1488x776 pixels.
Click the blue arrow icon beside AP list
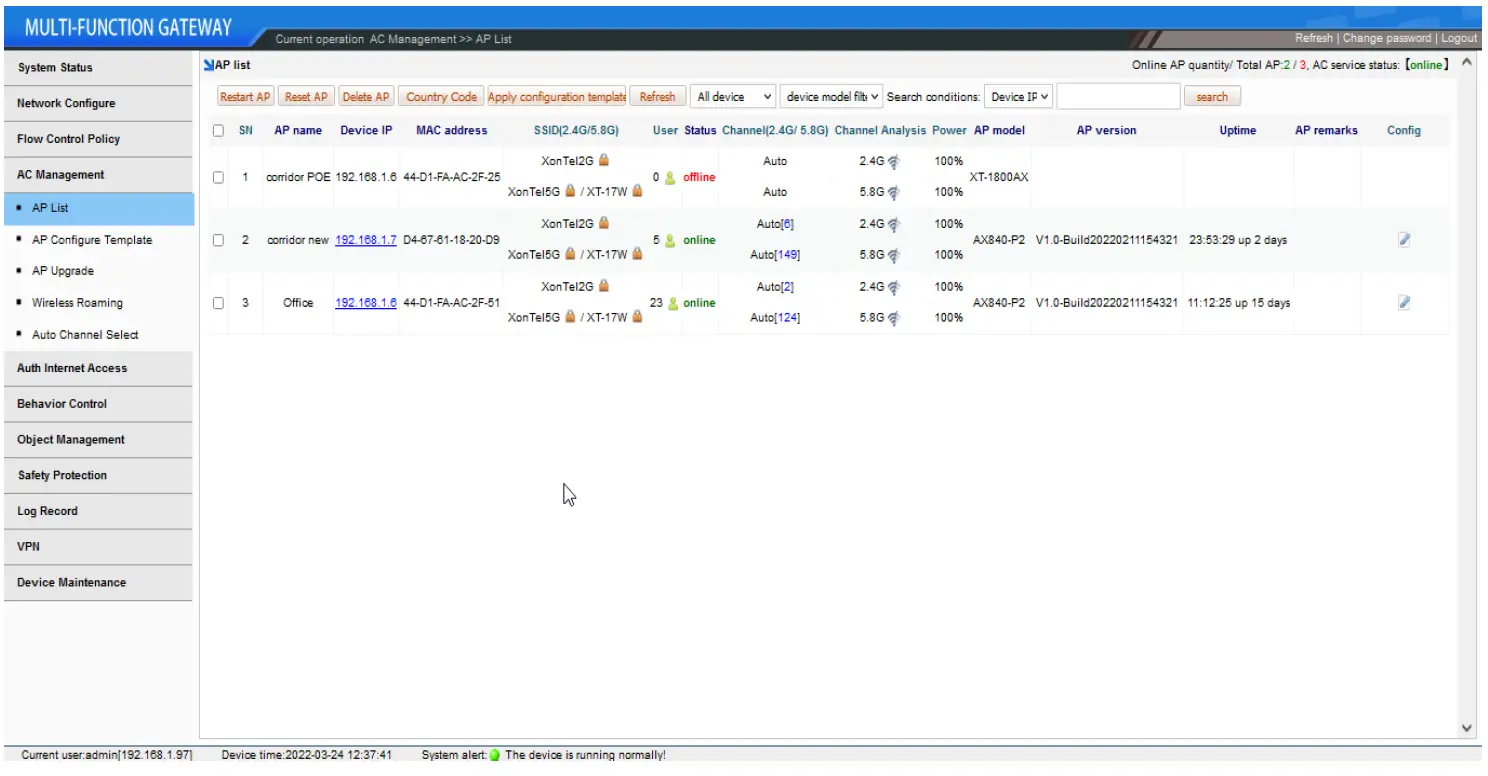click(209, 65)
